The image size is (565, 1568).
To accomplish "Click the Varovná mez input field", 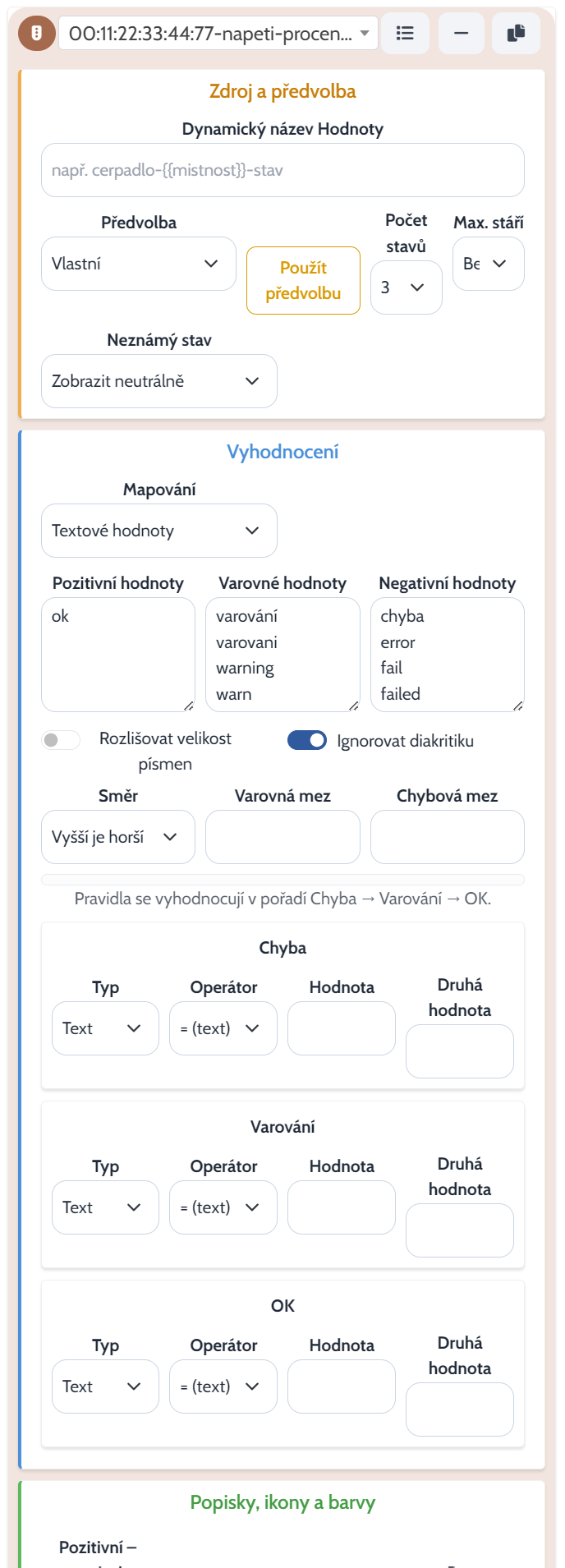I will point(282,837).
